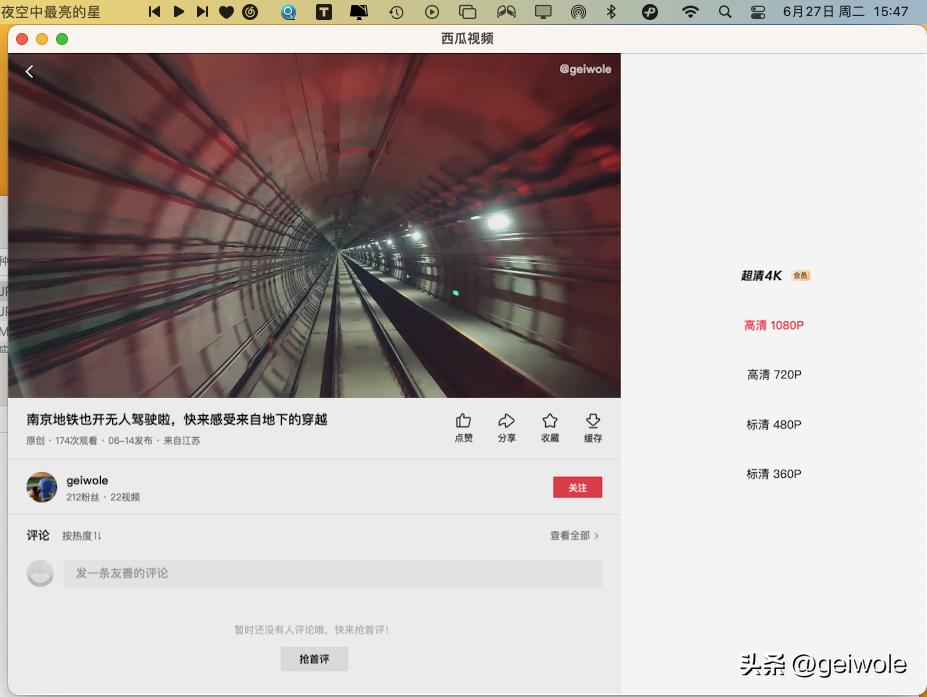Click the 抢首评 first-comment button

coord(314,658)
